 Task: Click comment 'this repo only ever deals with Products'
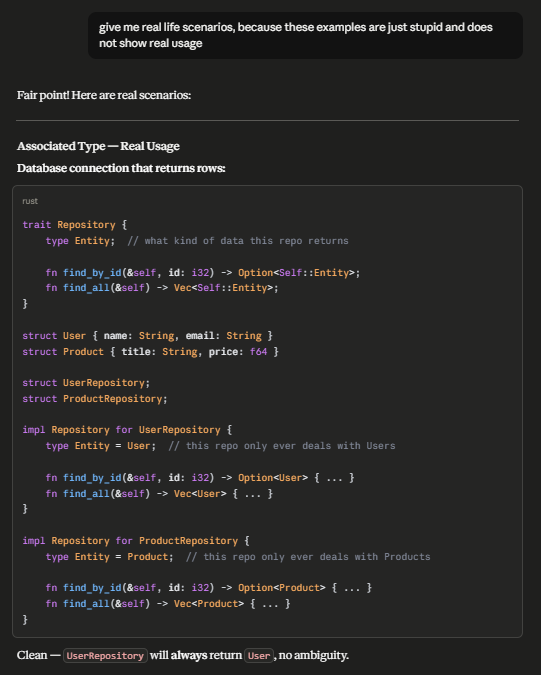(x=308, y=557)
